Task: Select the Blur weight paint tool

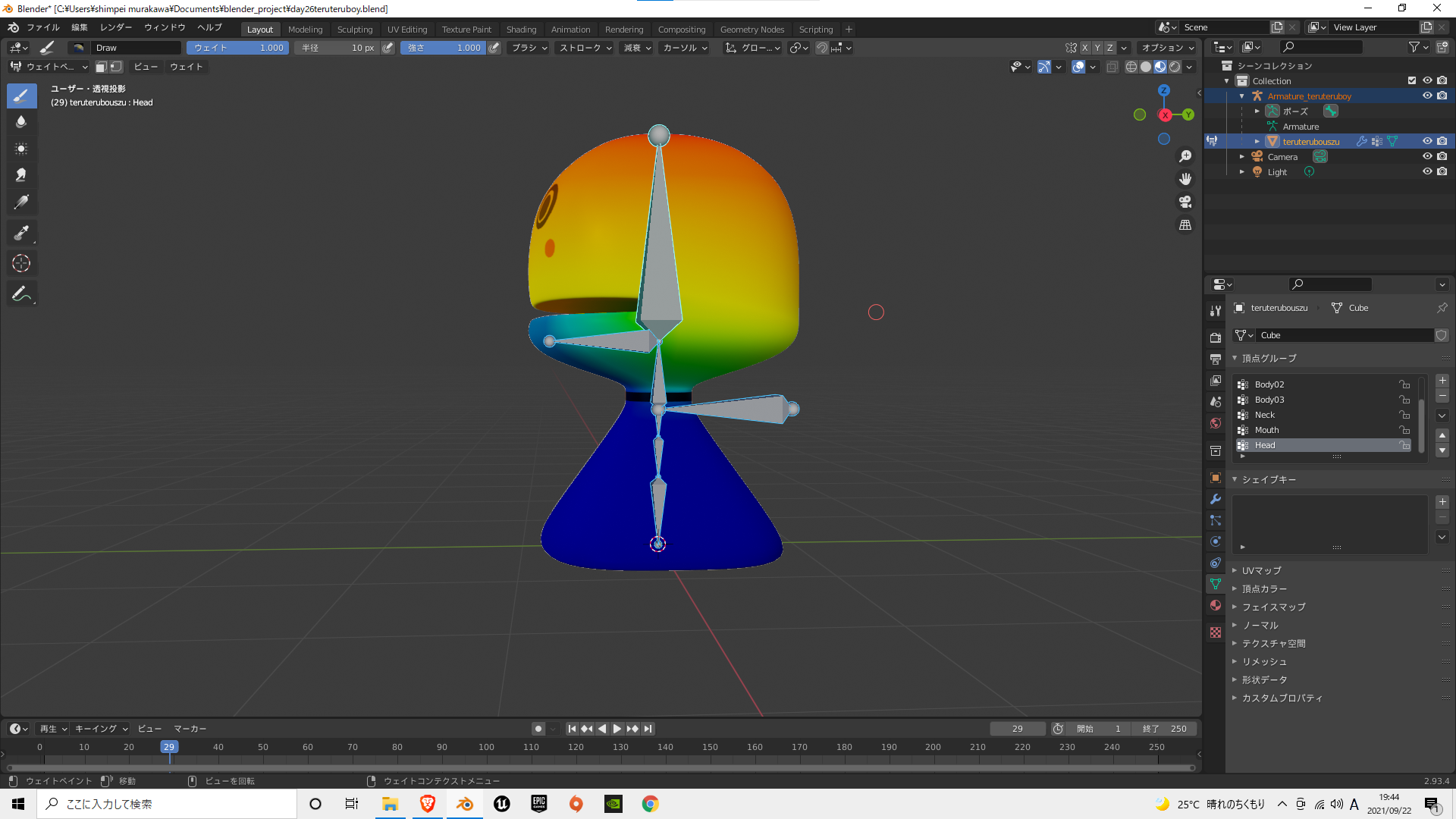Action: tap(21, 122)
